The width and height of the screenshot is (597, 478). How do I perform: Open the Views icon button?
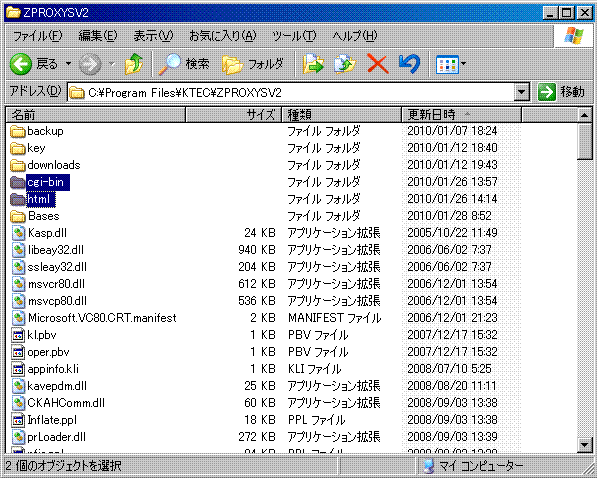click(447, 64)
